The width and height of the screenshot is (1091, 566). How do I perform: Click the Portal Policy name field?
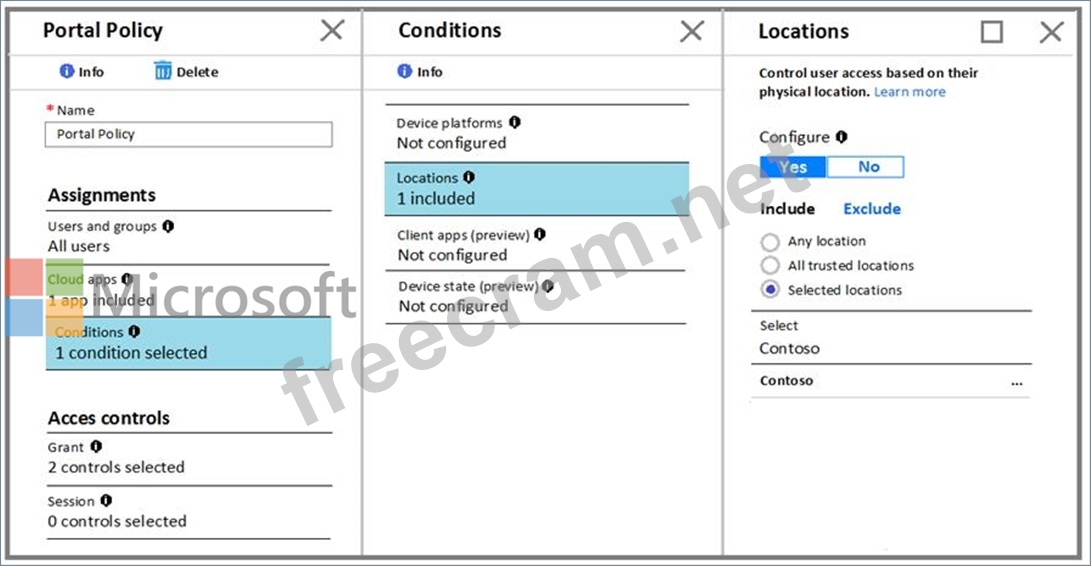[x=188, y=134]
